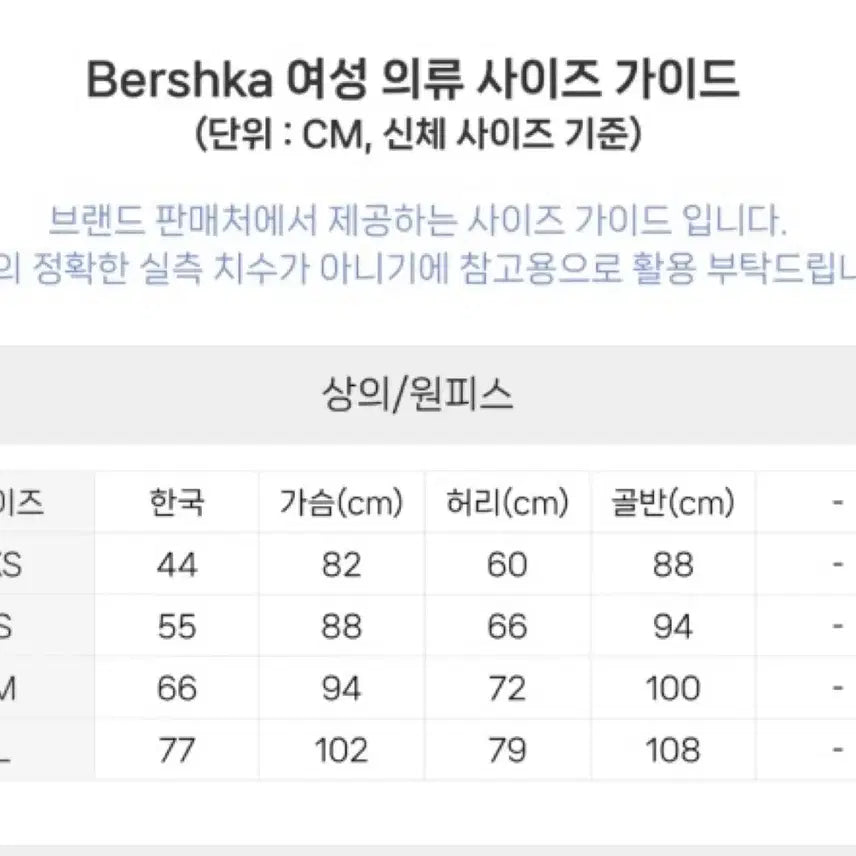Select waist value 60 cell
This screenshot has width=856, height=856.
[x=507, y=565]
